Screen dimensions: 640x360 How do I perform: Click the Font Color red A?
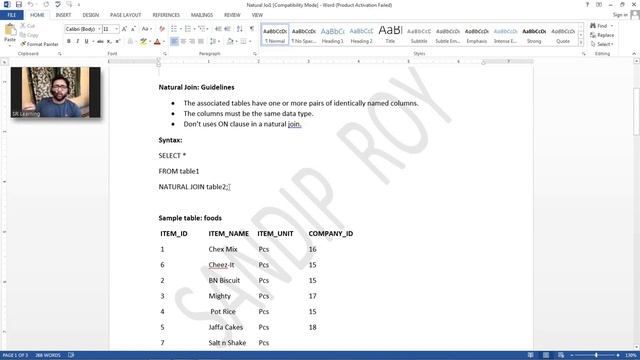click(158, 41)
